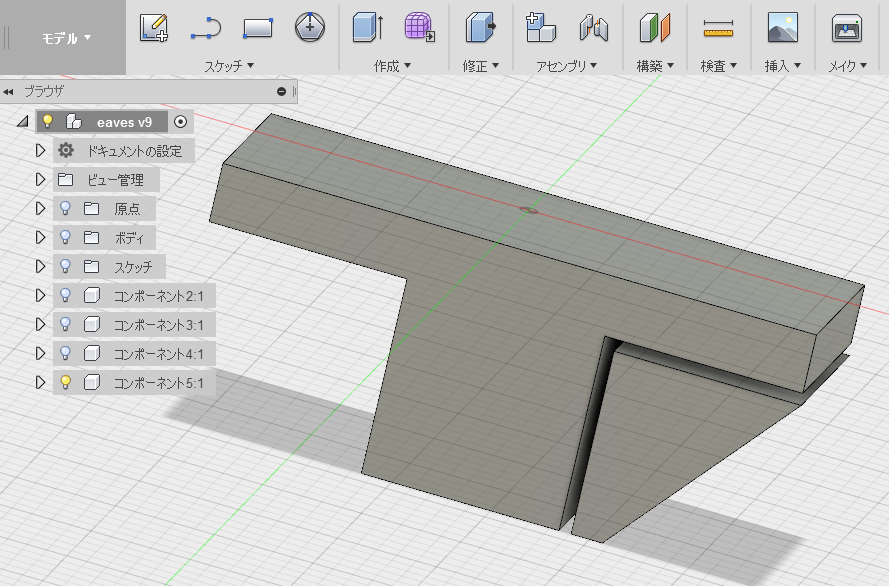Expand the 原点 folder

point(40,209)
